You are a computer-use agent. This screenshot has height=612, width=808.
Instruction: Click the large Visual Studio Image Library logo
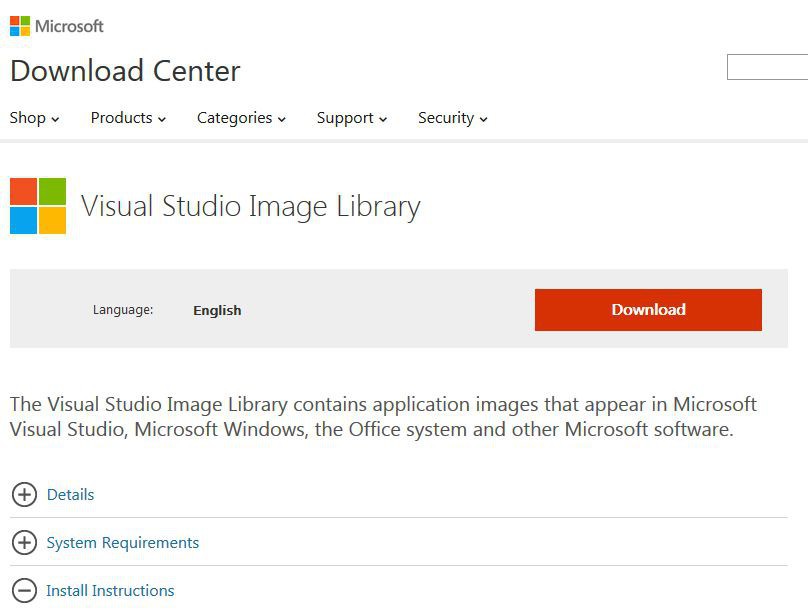click(38, 206)
